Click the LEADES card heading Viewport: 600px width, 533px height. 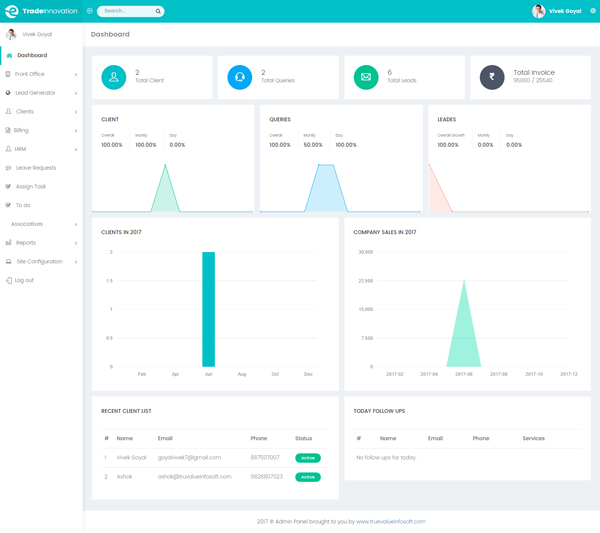click(x=447, y=119)
